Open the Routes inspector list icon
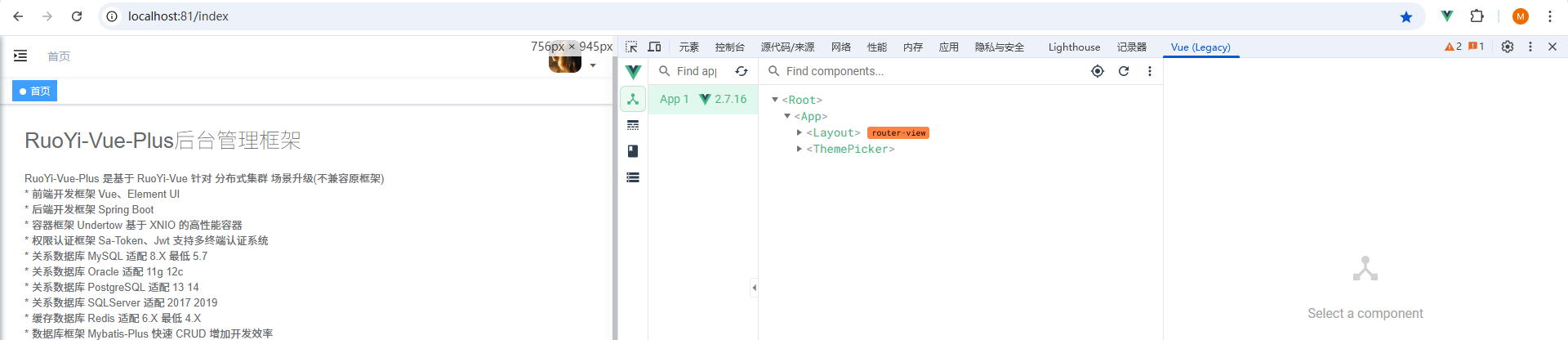The image size is (1568, 340). click(633, 177)
